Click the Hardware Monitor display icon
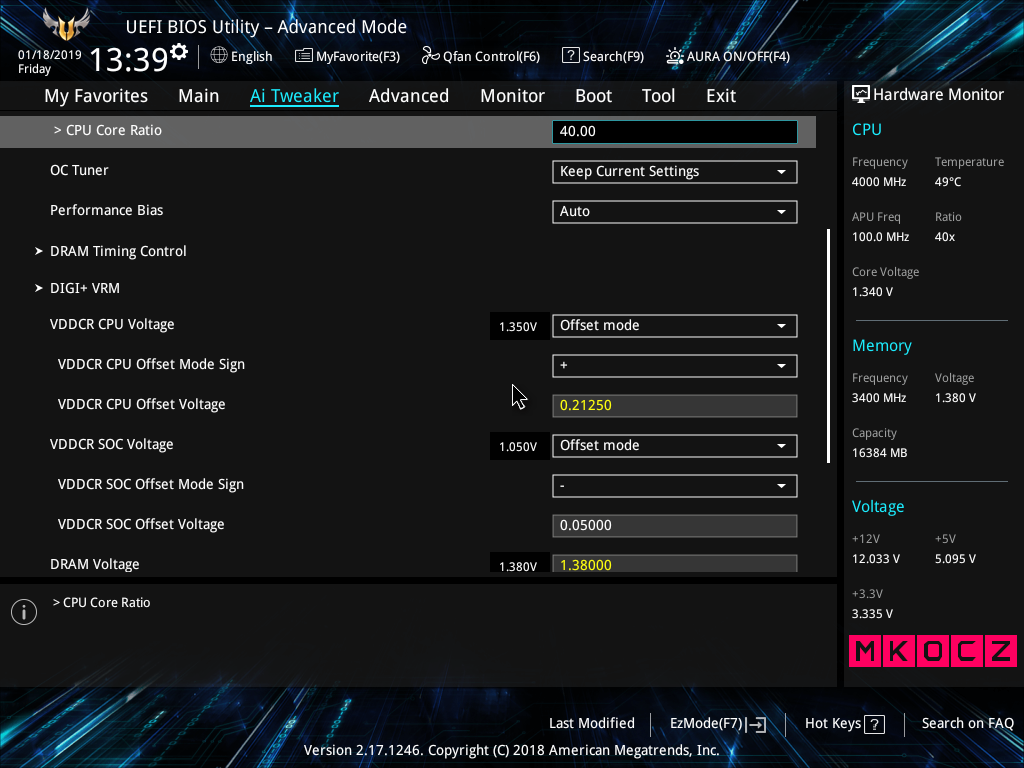The height and width of the screenshot is (768, 1024). tap(861, 95)
